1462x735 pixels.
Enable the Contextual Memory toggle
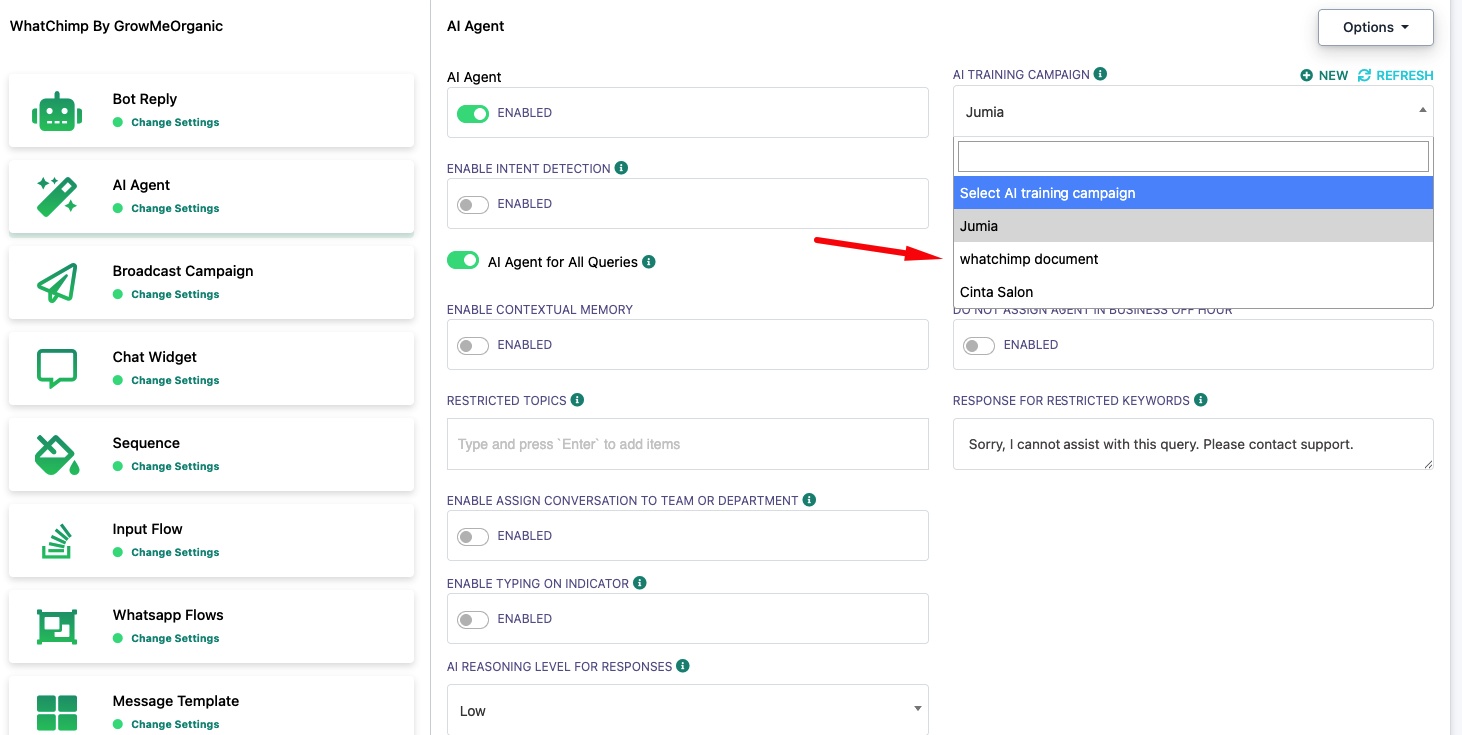tap(473, 345)
